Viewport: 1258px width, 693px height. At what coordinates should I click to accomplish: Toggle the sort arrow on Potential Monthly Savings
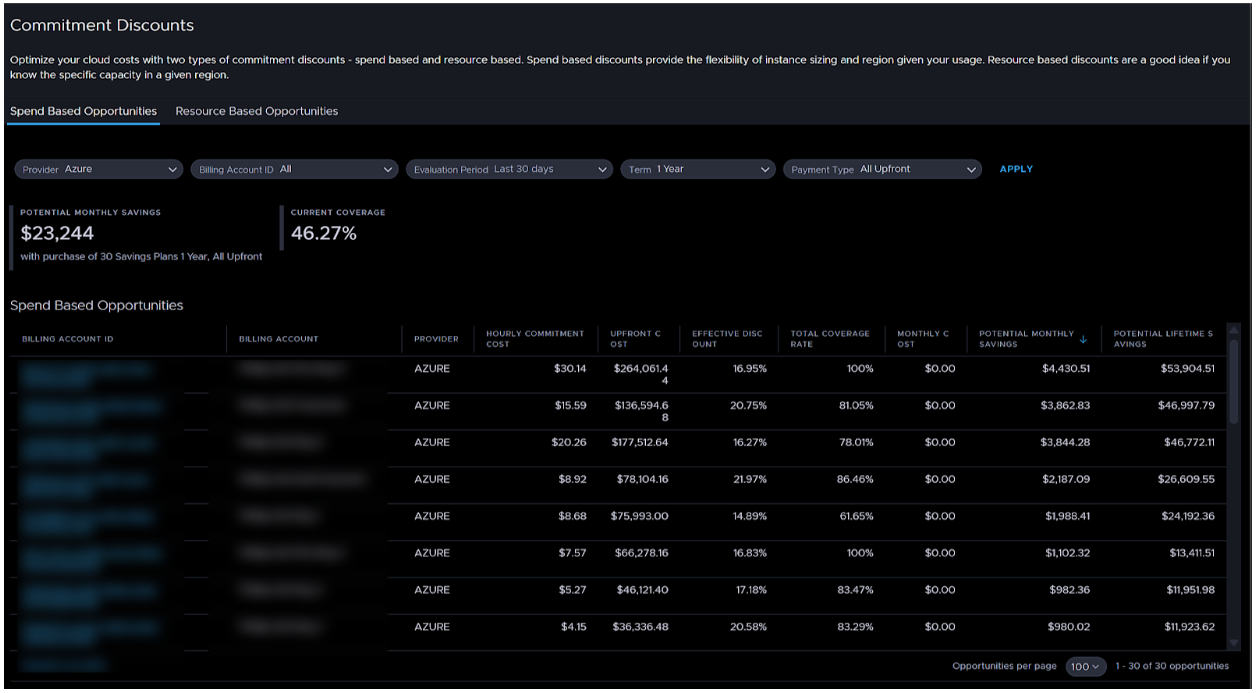tap(1083, 339)
